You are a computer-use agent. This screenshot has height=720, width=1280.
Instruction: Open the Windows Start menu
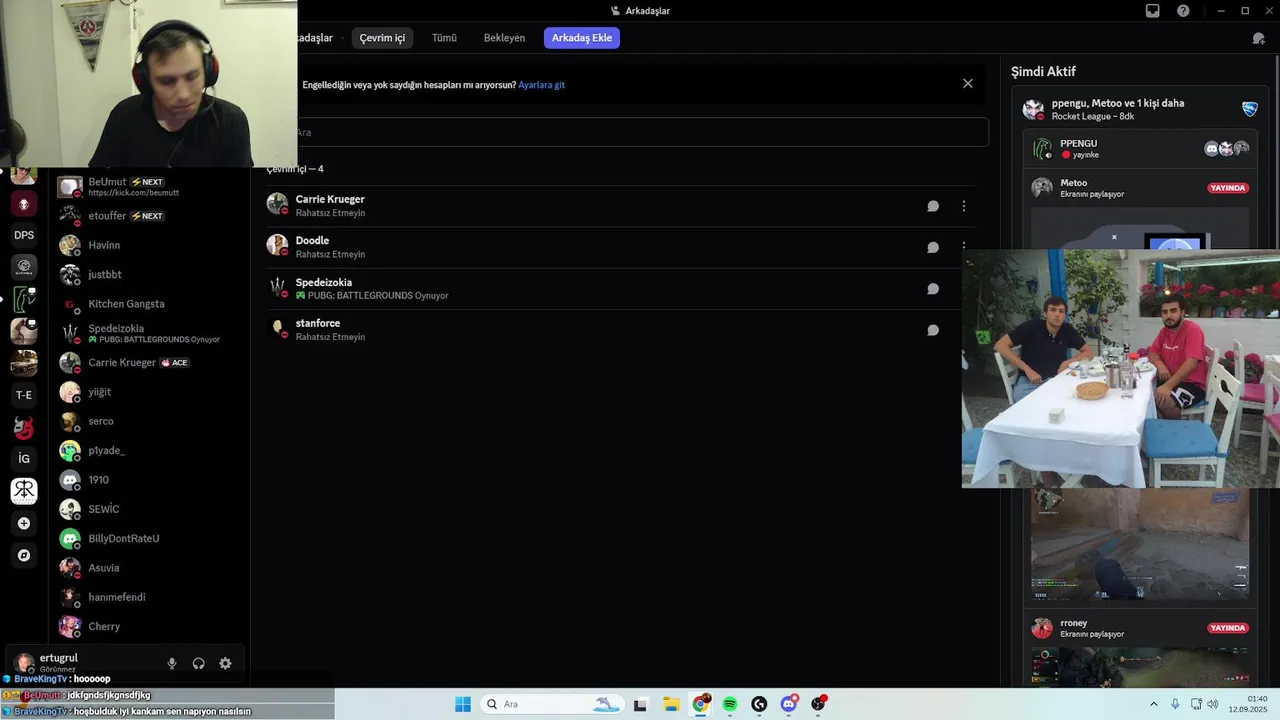[x=463, y=704]
